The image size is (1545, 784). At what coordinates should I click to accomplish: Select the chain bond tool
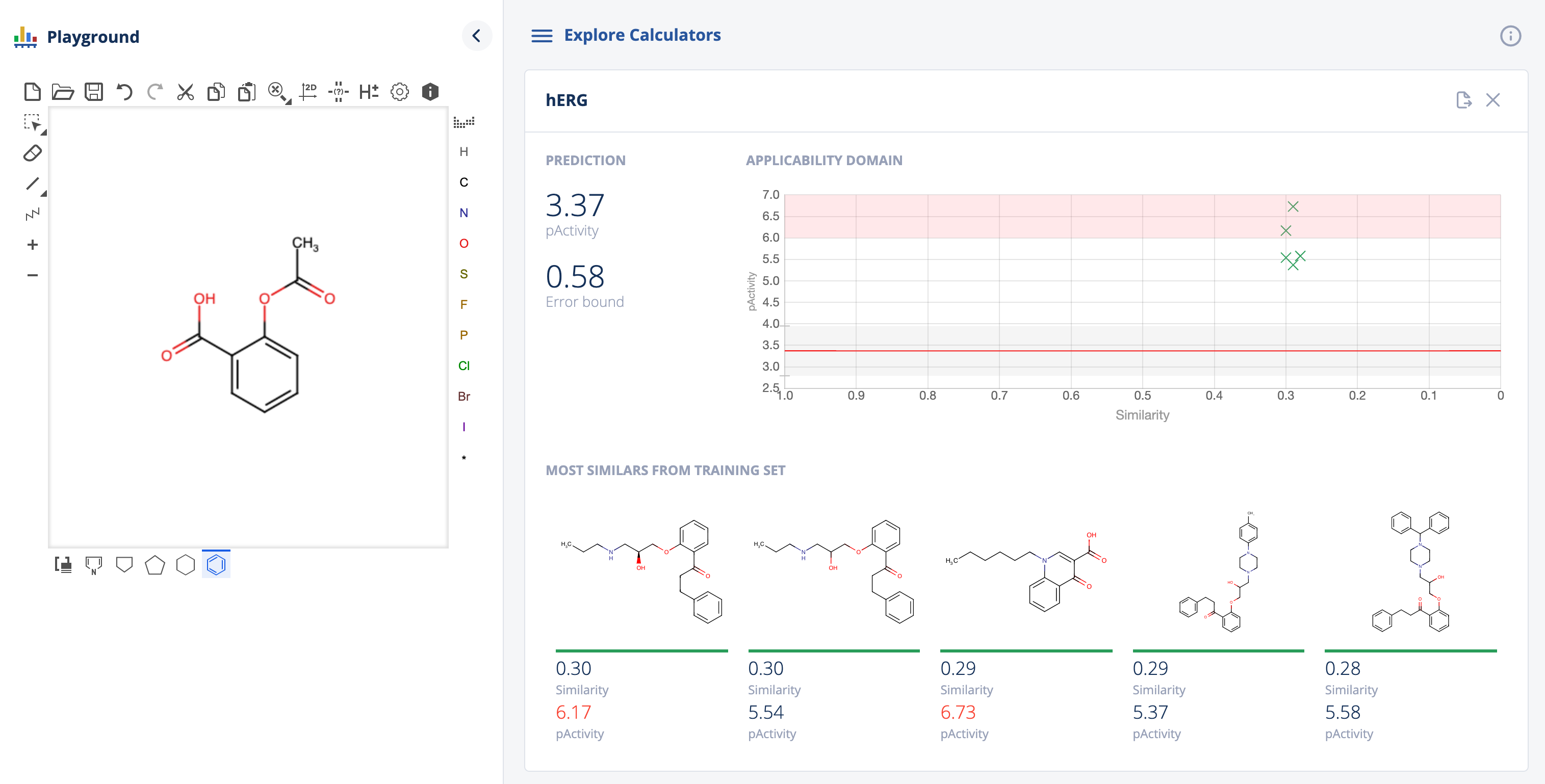click(x=33, y=214)
